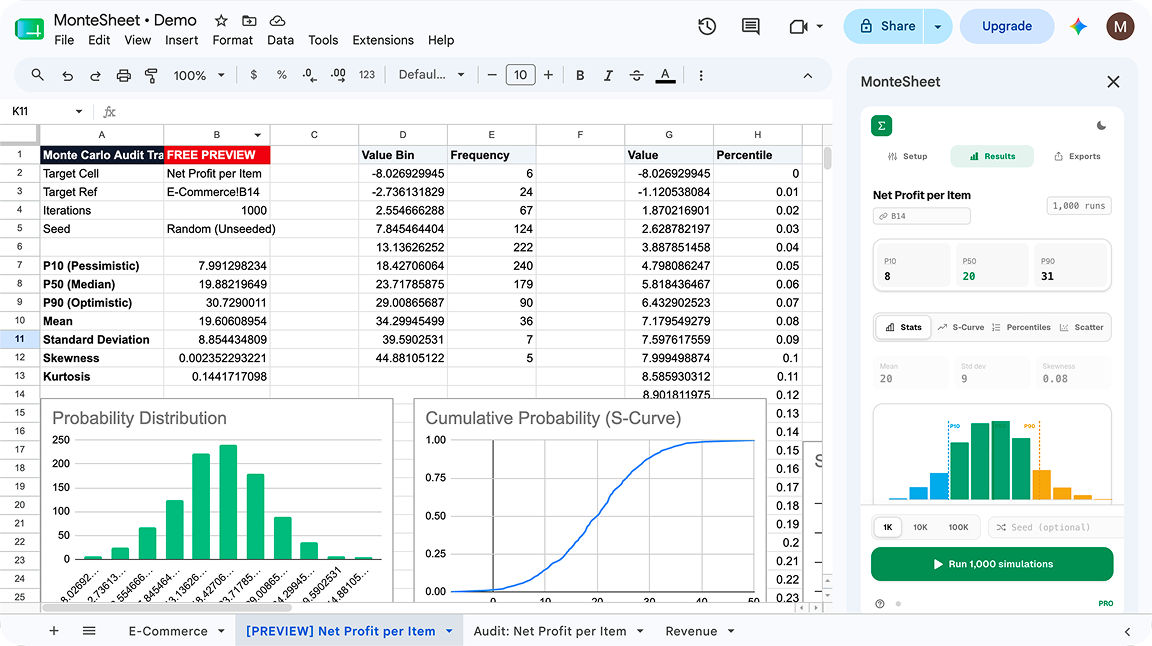
Task: Print the spreadsheet
Action: tap(123, 75)
